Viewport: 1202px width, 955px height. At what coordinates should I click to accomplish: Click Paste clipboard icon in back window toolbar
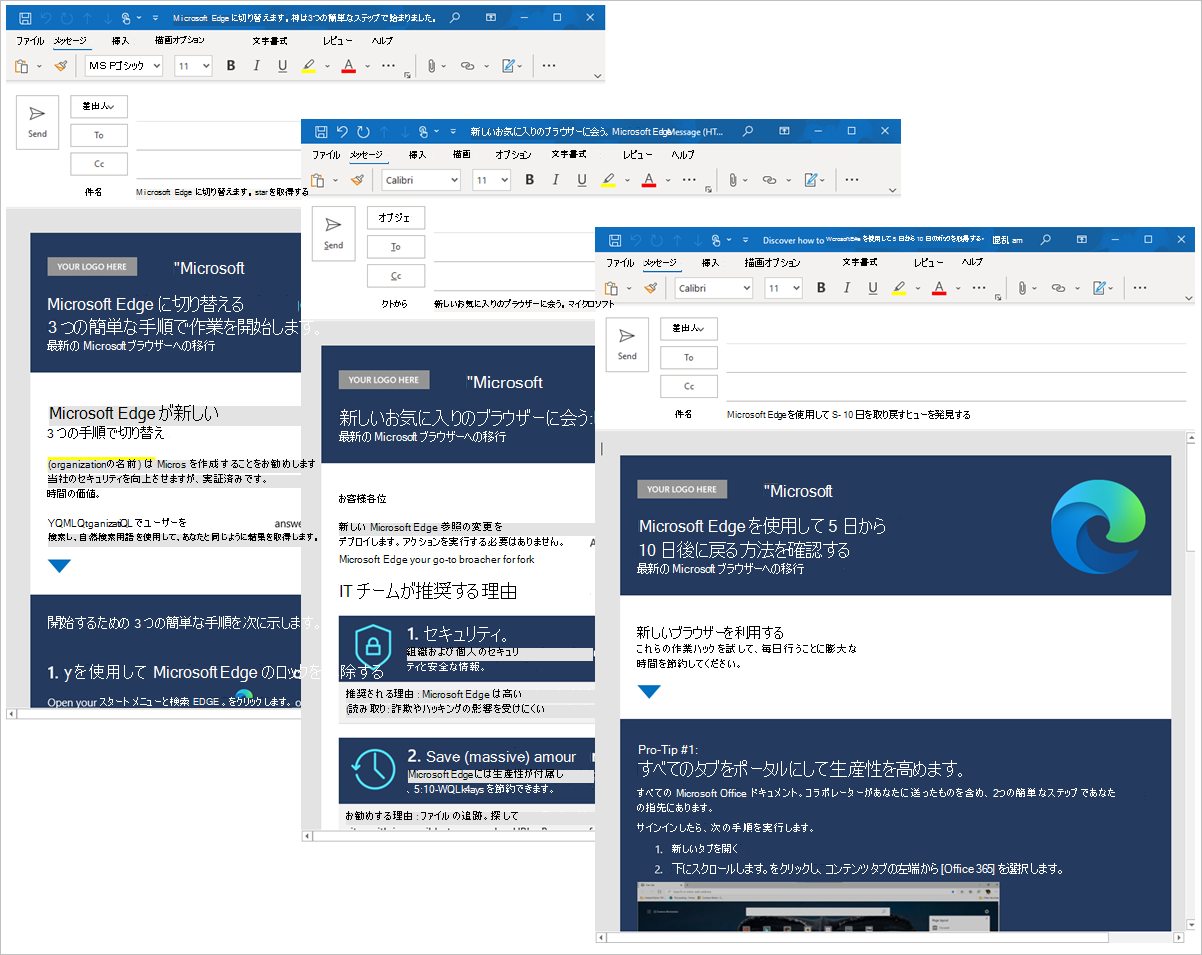point(22,66)
